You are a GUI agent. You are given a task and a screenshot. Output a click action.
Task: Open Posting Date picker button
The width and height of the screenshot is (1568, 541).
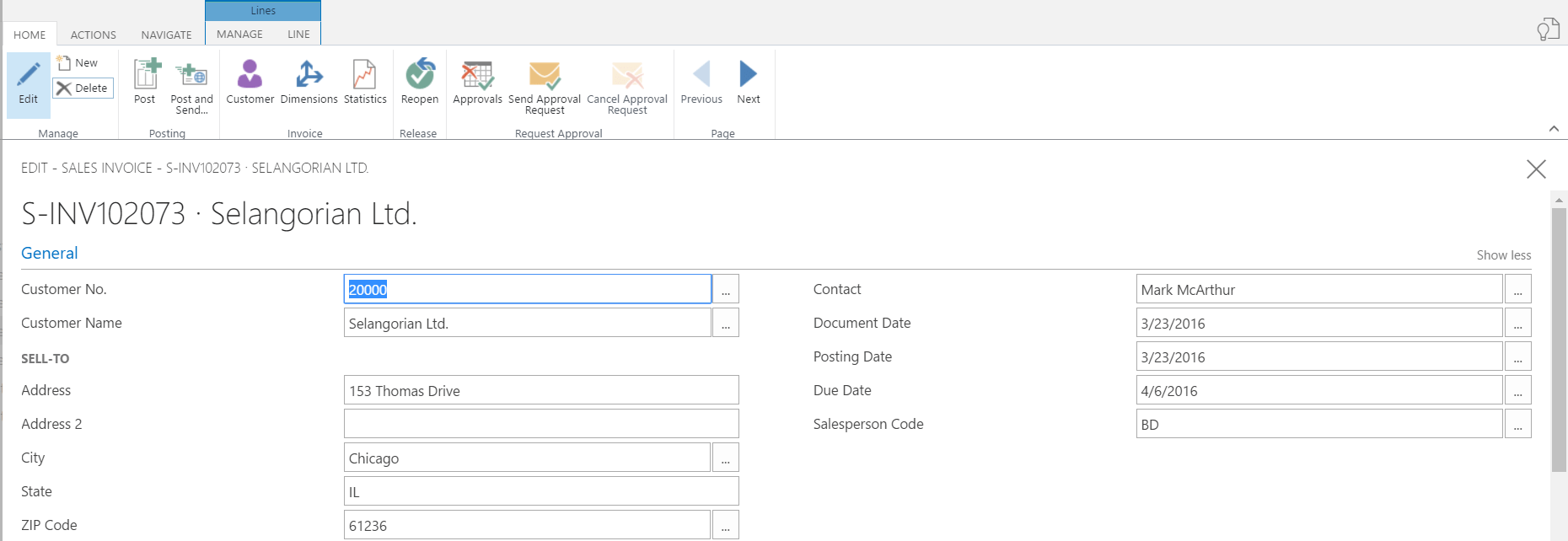[x=1517, y=356]
